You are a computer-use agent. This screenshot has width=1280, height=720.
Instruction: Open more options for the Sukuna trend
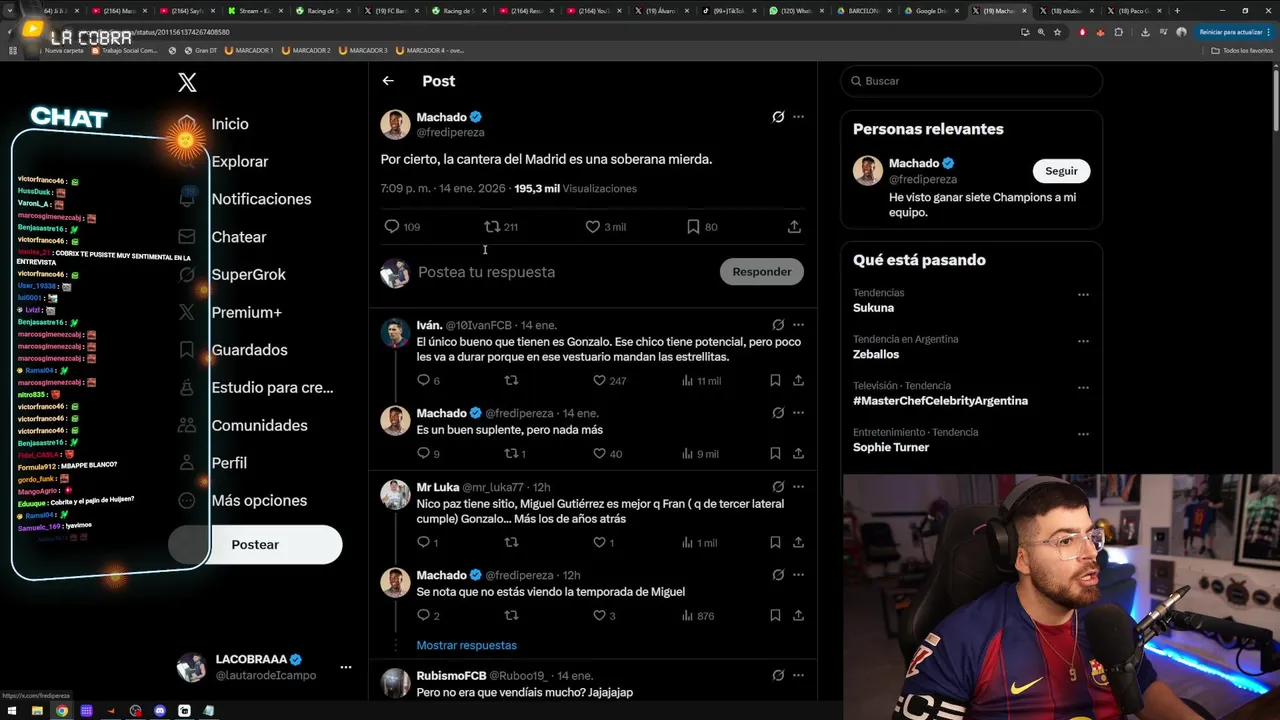coord(1083,295)
